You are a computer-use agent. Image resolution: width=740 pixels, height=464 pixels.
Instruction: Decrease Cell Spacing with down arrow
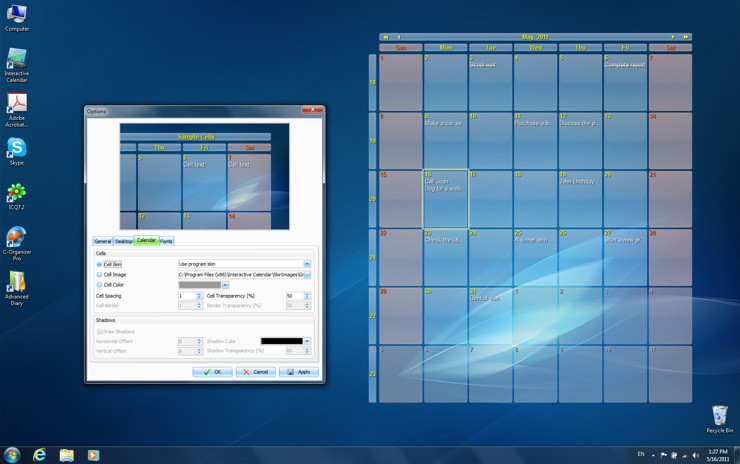pyautogui.click(x=199, y=298)
